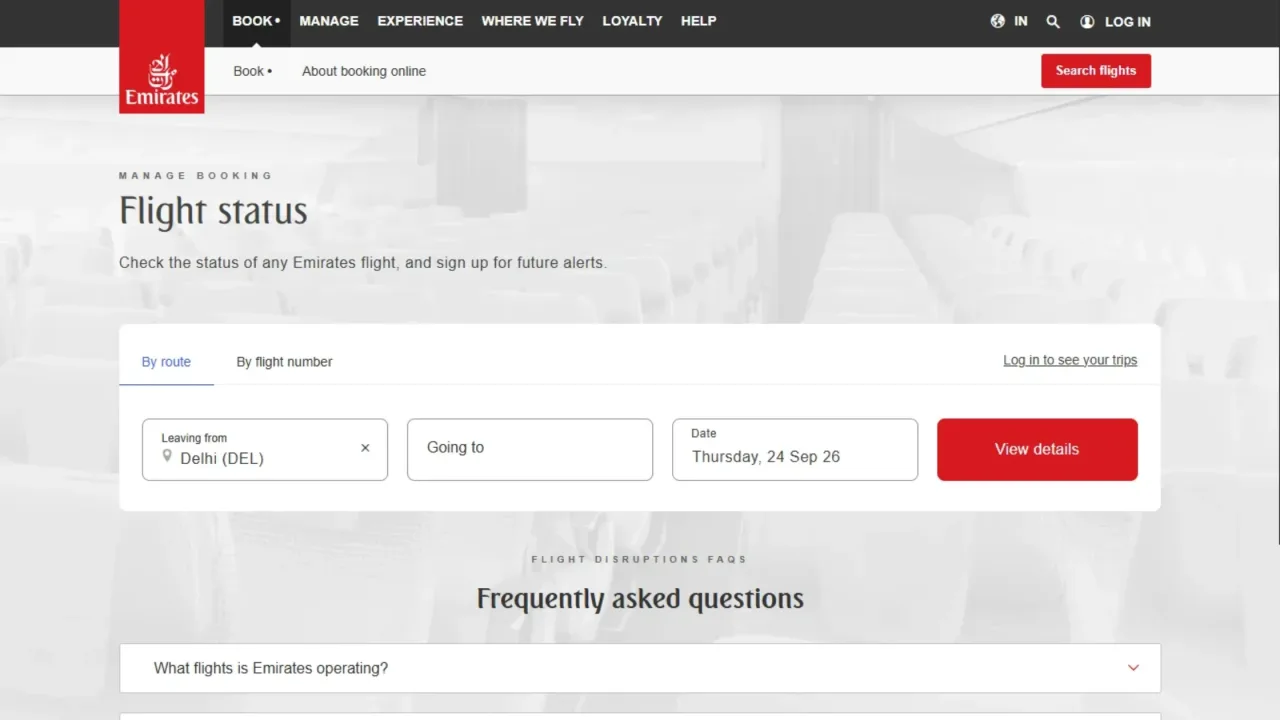Open the MANAGE menu

(x=329, y=21)
